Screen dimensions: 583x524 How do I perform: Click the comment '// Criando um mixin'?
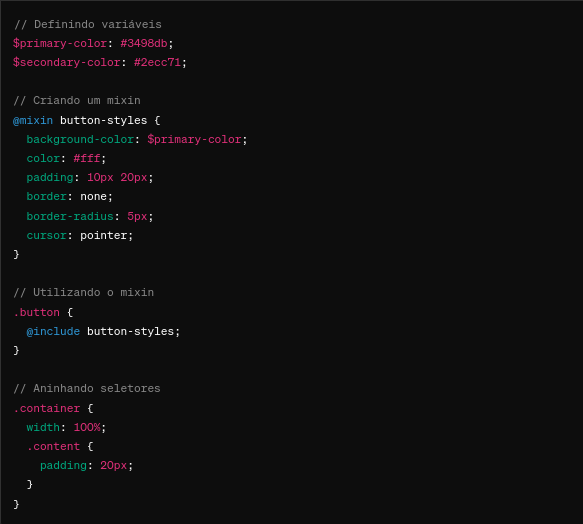coord(77,100)
